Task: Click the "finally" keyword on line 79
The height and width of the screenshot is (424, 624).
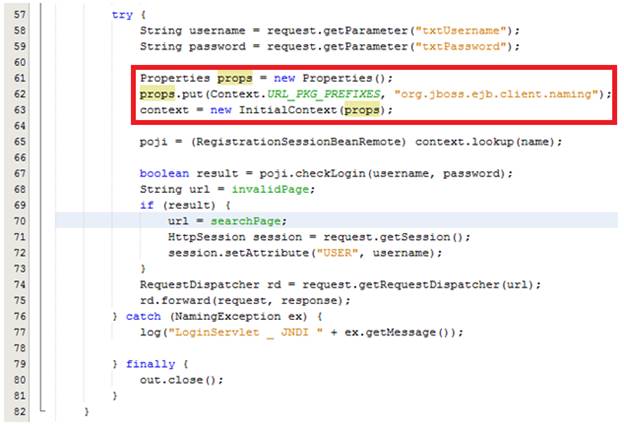Action: tap(150, 364)
